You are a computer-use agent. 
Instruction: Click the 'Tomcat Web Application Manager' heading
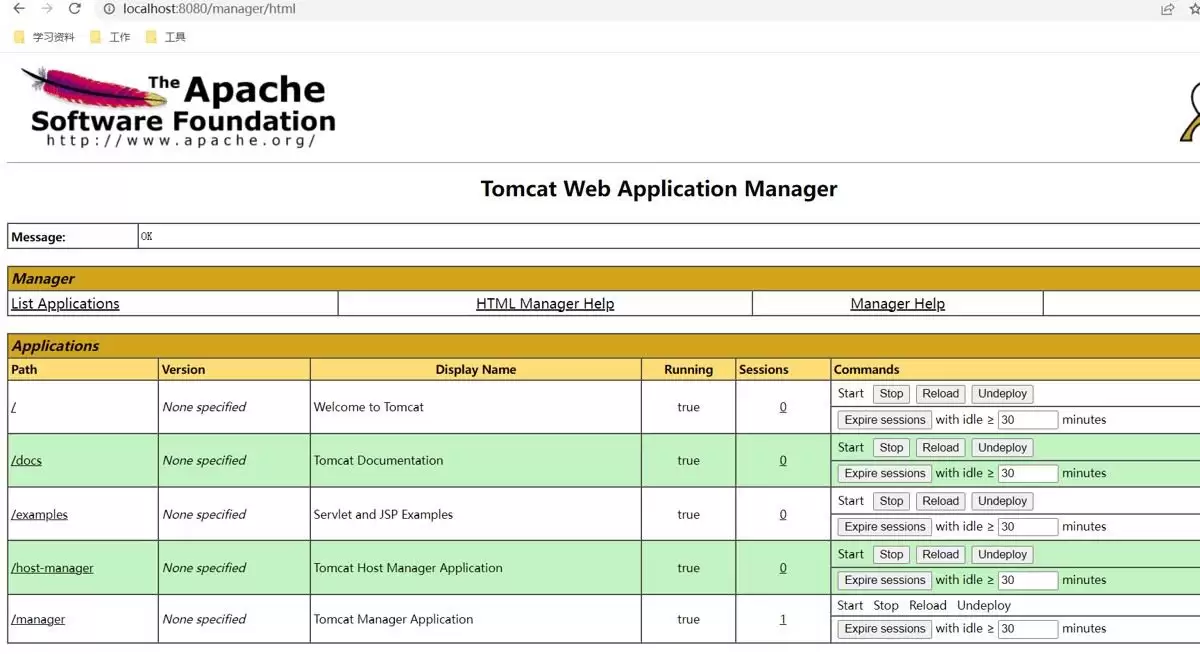(659, 189)
